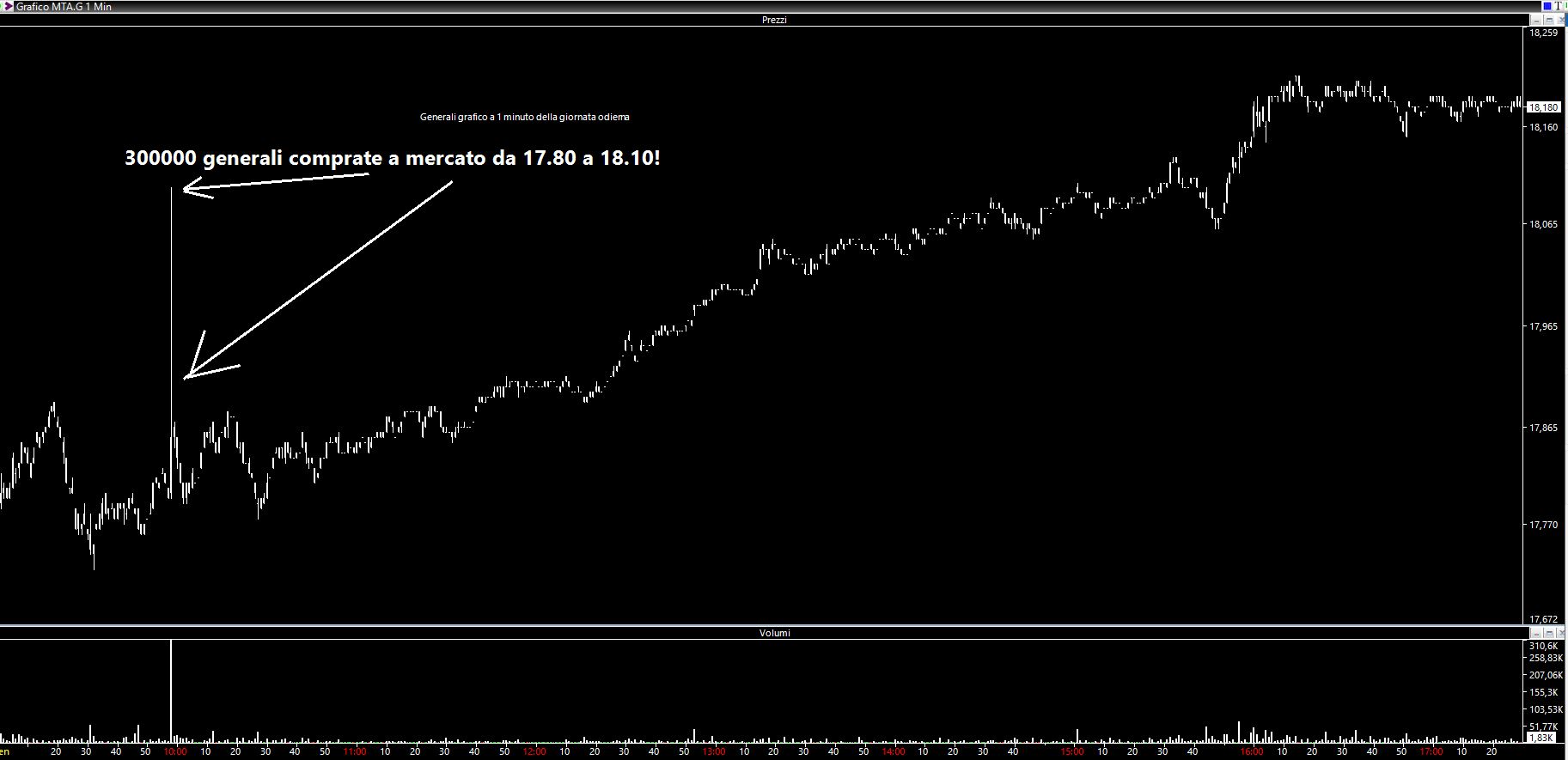Image resolution: width=1568 pixels, height=760 pixels.
Task: Click the 17,965 price axis value
Action: pos(1544,326)
